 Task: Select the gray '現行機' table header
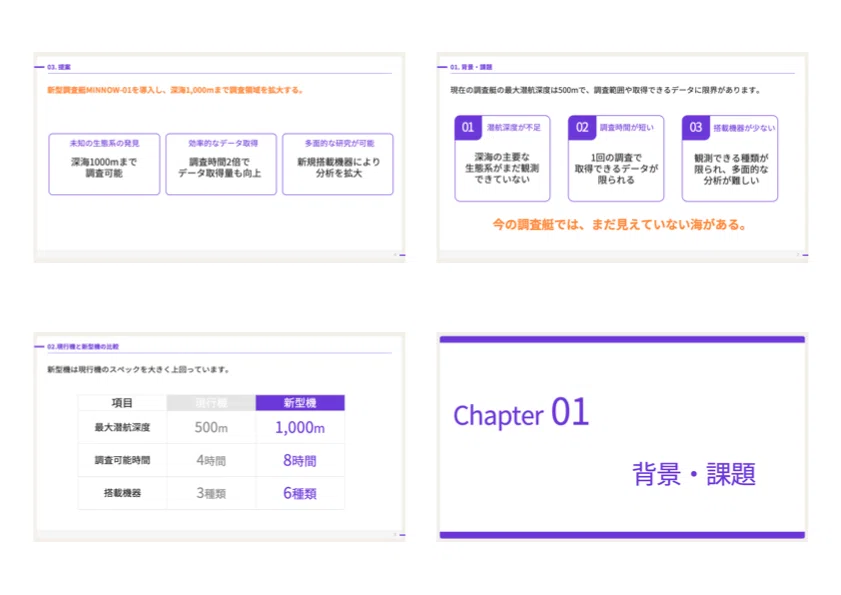pos(211,403)
